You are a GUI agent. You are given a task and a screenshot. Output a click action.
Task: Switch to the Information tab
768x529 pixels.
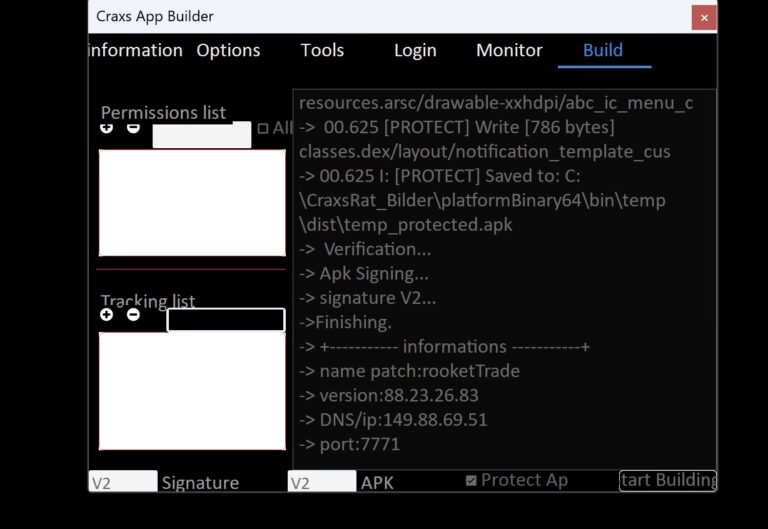tap(136, 50)
